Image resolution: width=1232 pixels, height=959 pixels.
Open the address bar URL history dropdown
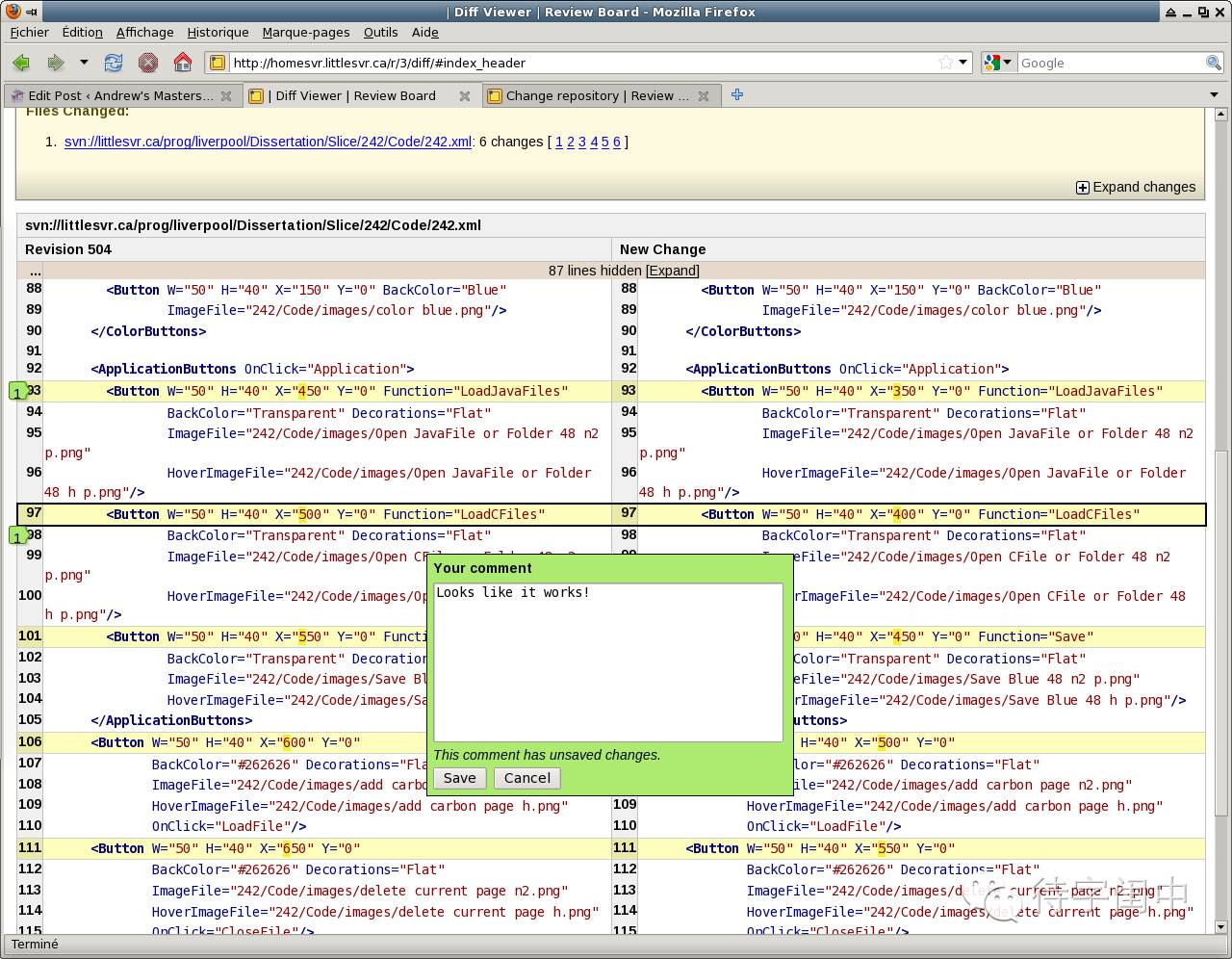point(962,63)
